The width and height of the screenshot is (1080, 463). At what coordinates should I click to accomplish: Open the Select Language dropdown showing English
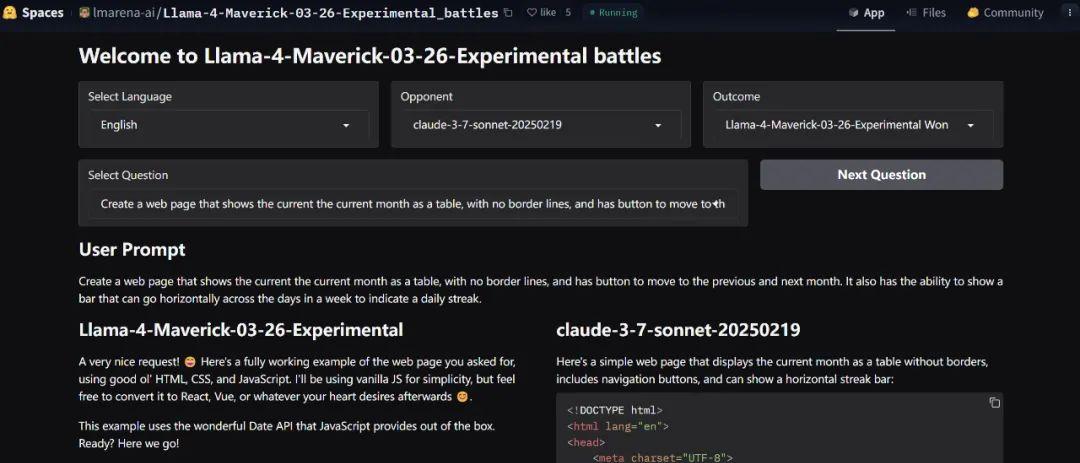(228, 125)
